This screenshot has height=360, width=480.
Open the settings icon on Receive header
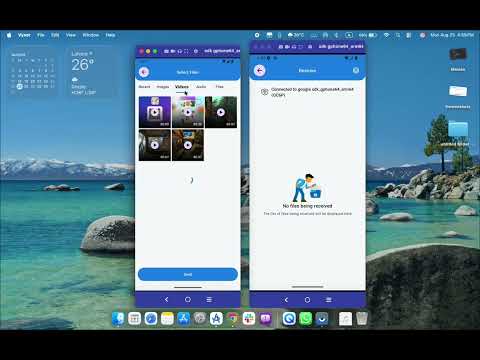356,70
